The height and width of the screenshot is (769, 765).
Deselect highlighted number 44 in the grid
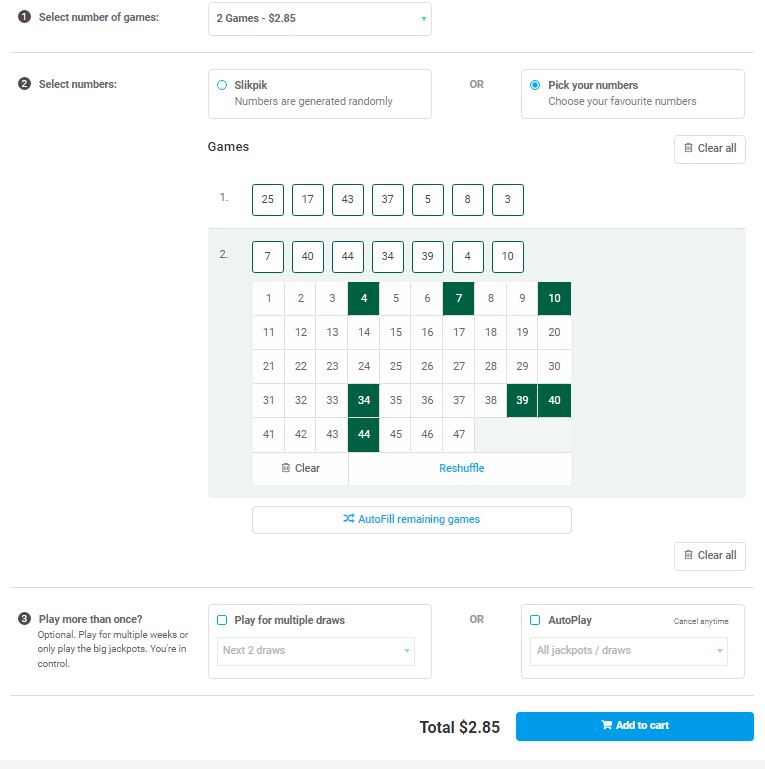click(x=364, y=435)
